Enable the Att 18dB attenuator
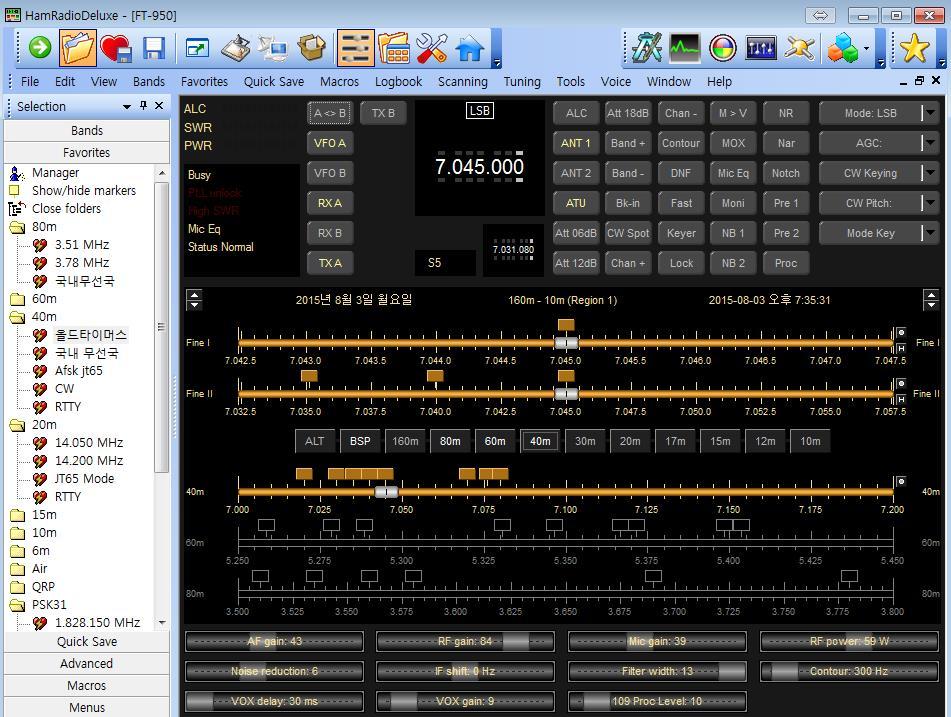Screen dimensions: 951x717 (x=628, y=113)
